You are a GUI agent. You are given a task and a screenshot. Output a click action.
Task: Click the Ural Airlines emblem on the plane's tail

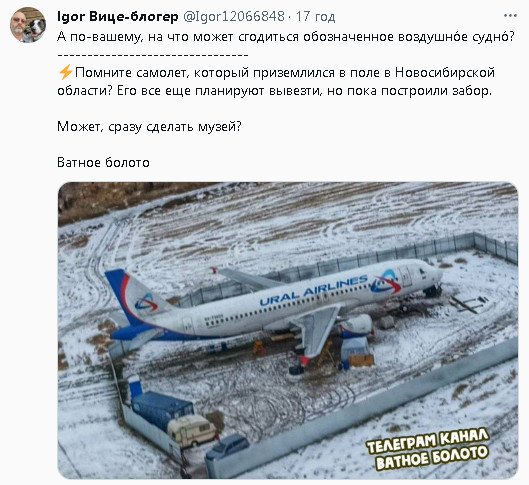146,302
